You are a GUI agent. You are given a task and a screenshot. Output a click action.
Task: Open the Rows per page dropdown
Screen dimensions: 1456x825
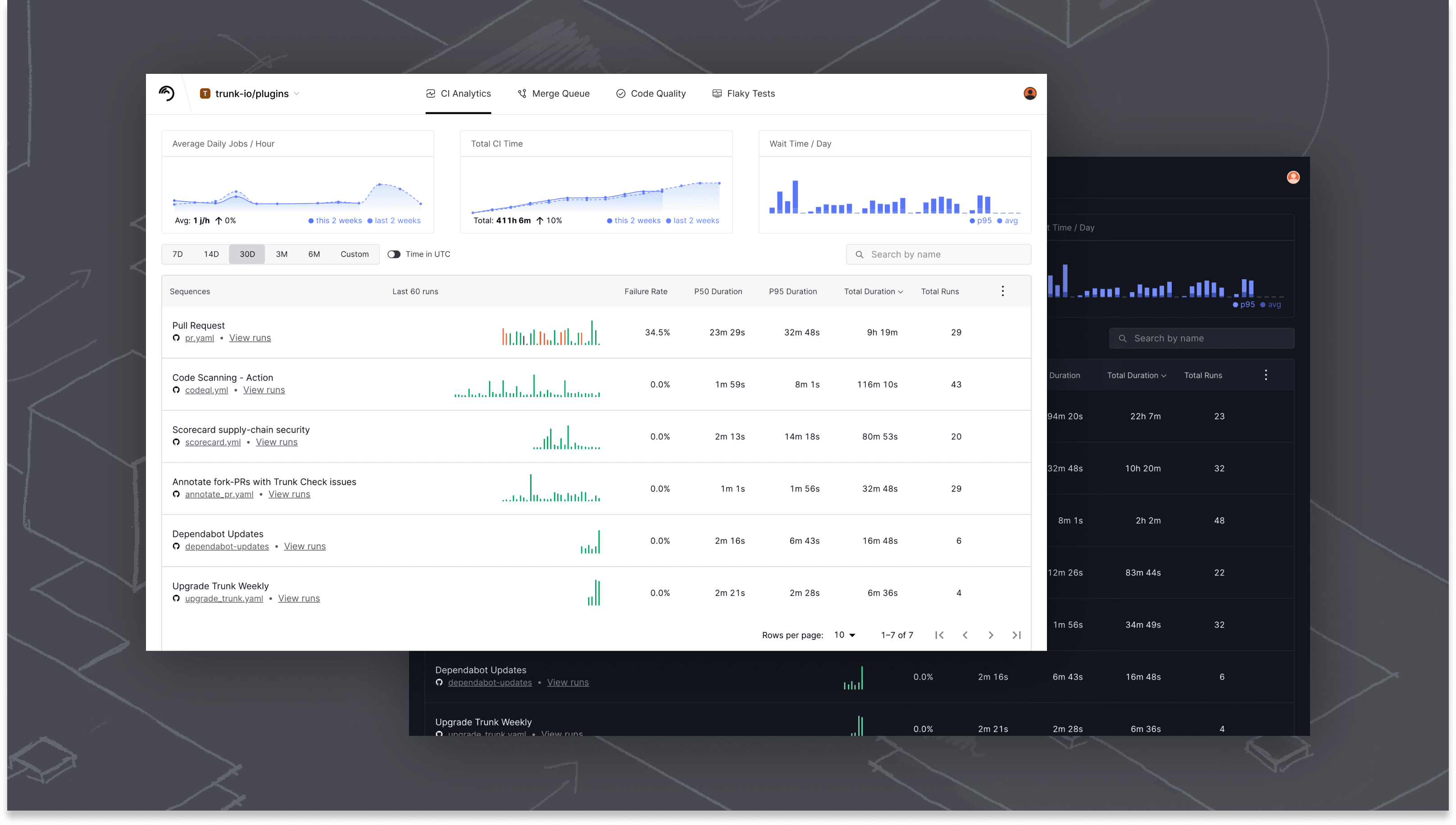[x=845, y=635]
